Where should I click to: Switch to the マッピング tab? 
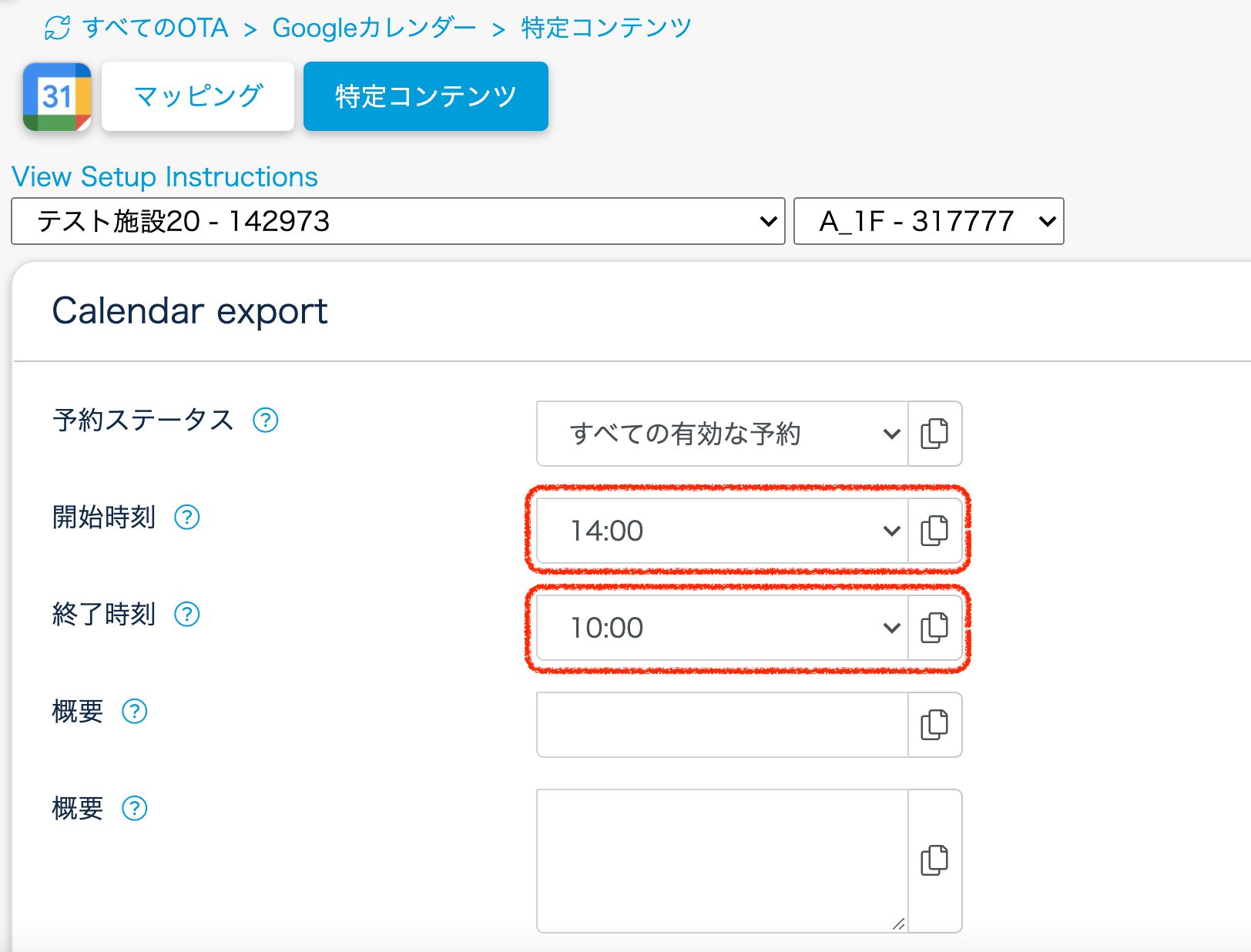coord(198,97)
